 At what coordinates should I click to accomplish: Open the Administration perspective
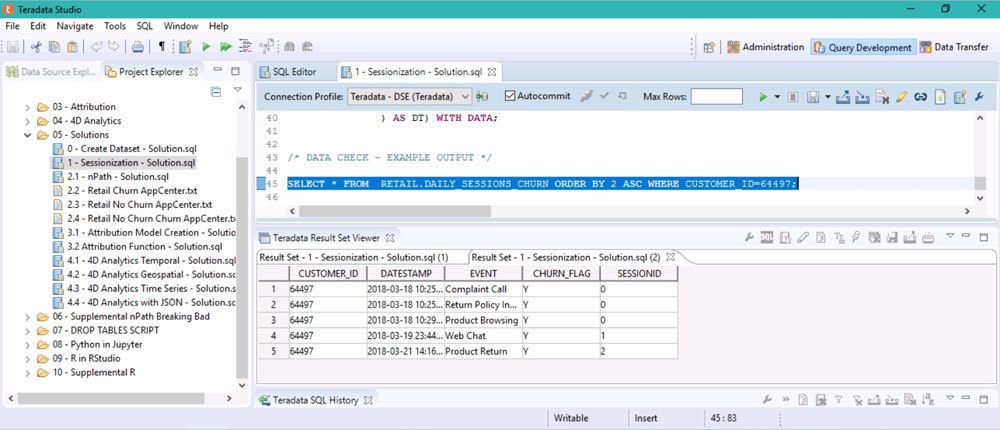click(x=766, y=47)
